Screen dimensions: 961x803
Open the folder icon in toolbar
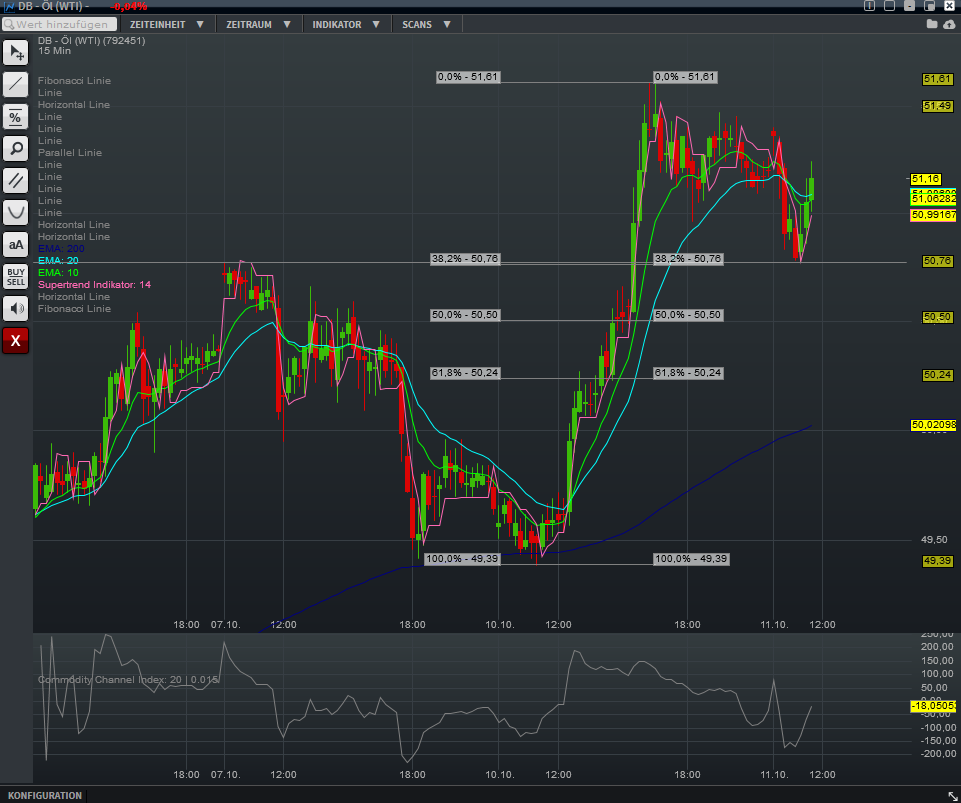[x=932, y=24]
